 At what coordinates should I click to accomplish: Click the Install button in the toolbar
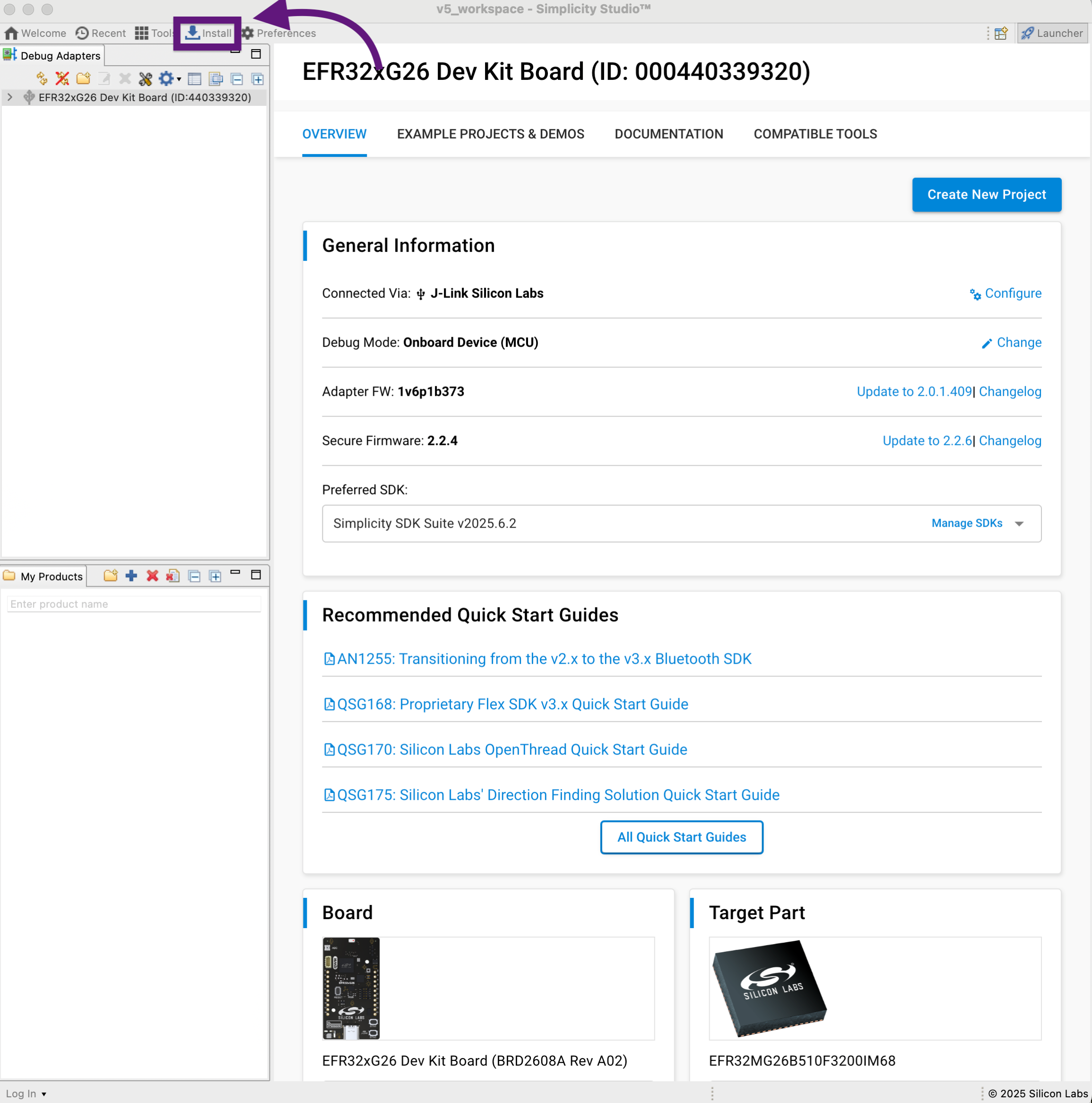(208, 33)
